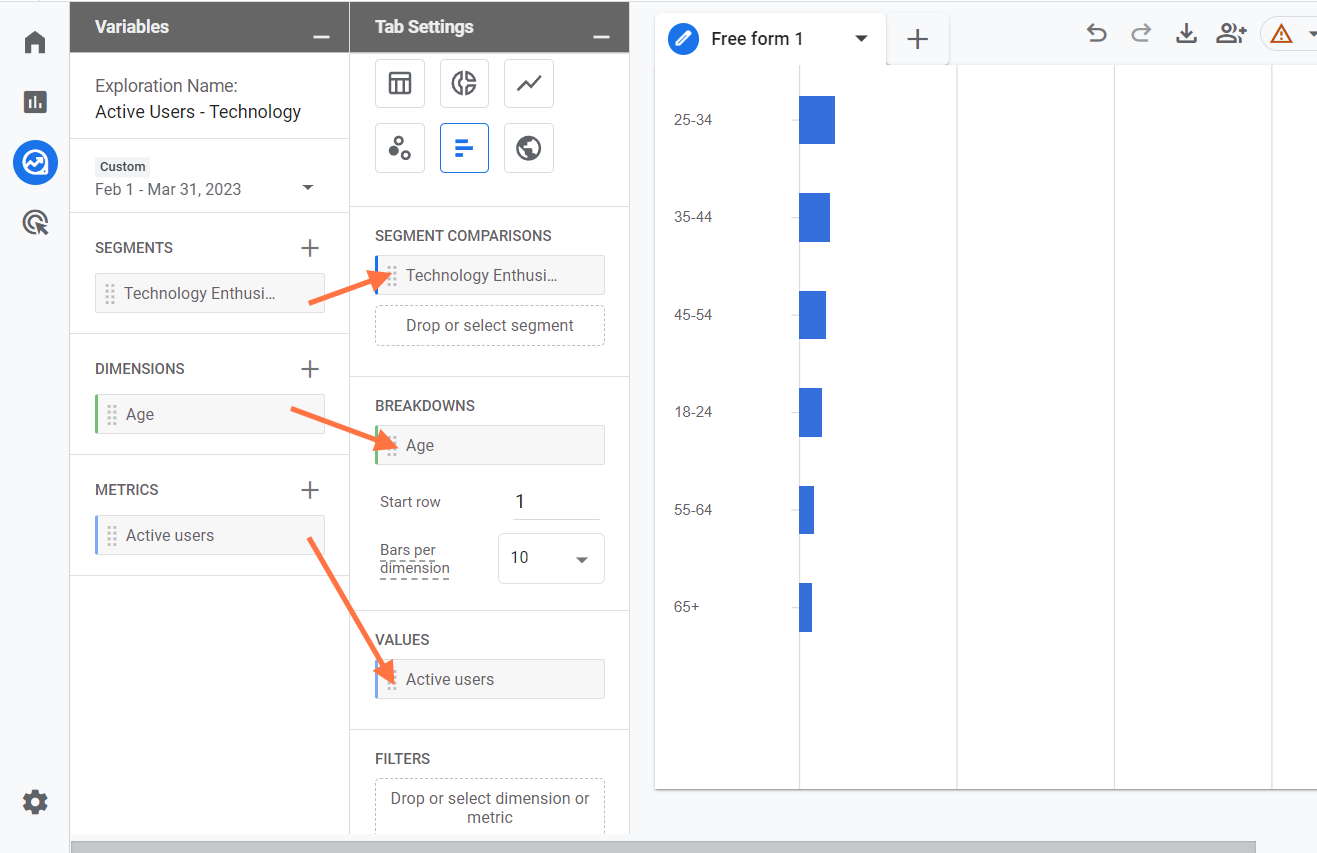Open the Home icon in the sidebar
Image resolution: width=1317 pixels, height=853 pixels.
point(35,43)
